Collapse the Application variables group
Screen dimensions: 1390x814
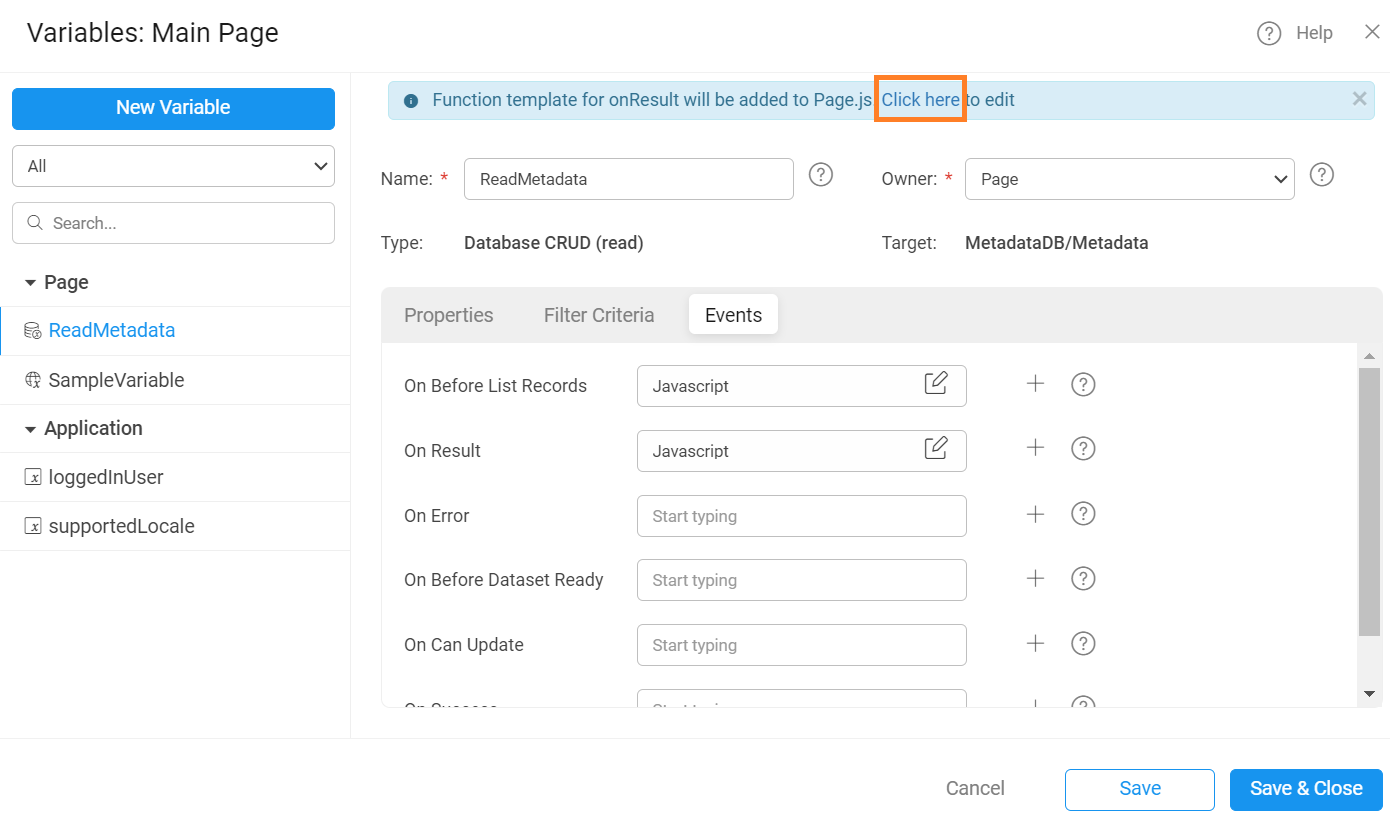pos(31,429)
